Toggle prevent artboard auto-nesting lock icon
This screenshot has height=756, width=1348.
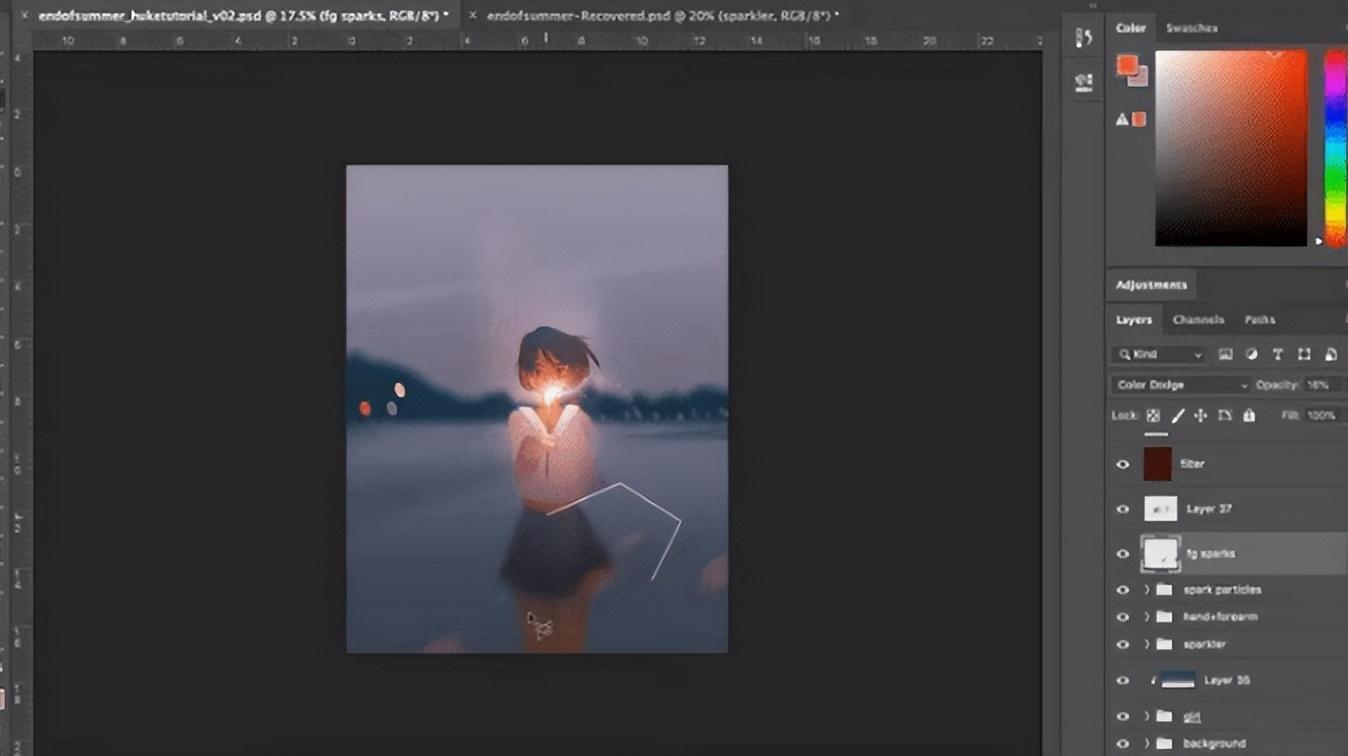[x=1225, y=416]
